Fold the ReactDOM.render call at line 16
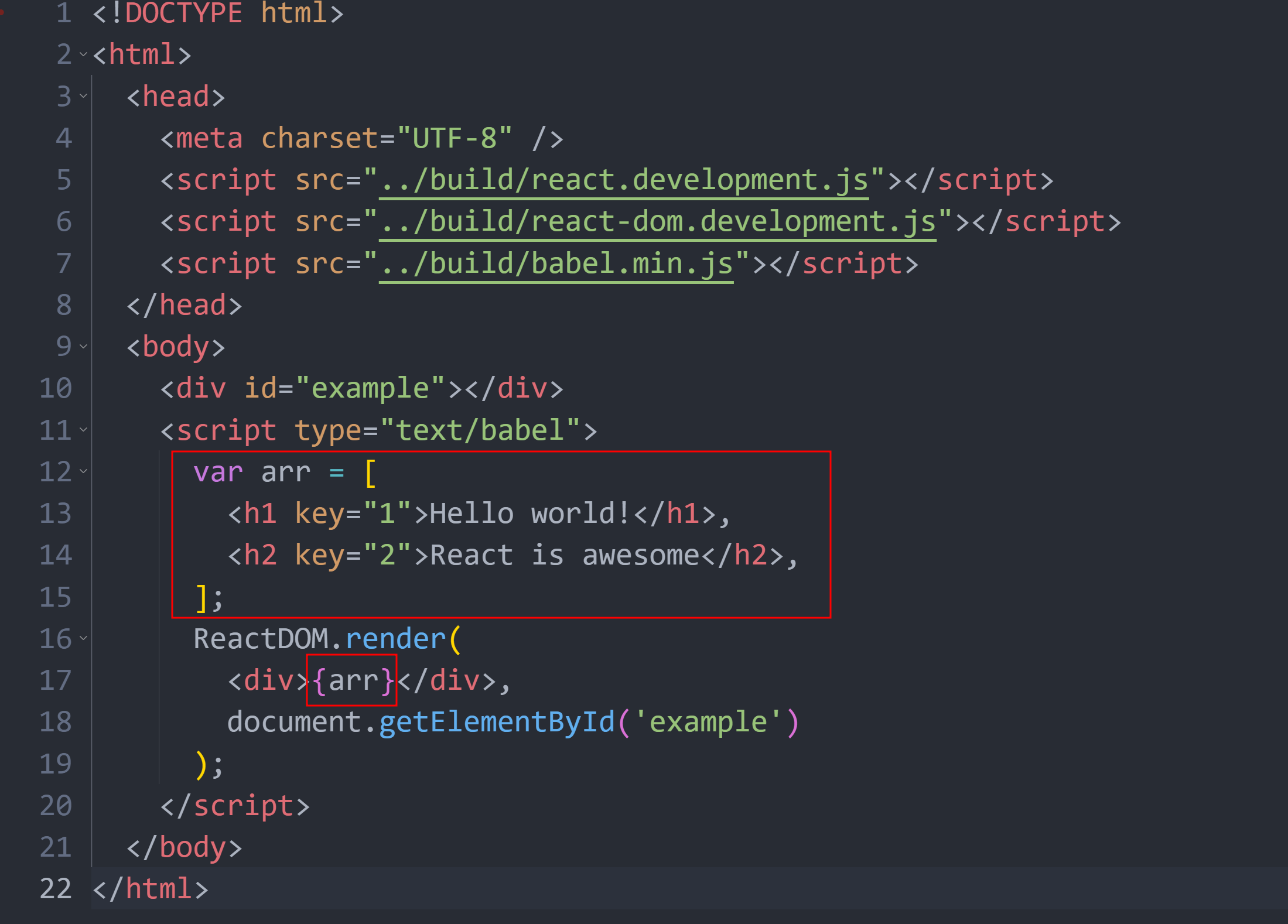This screenshot has height=924, width=1288. click(83, 638)
